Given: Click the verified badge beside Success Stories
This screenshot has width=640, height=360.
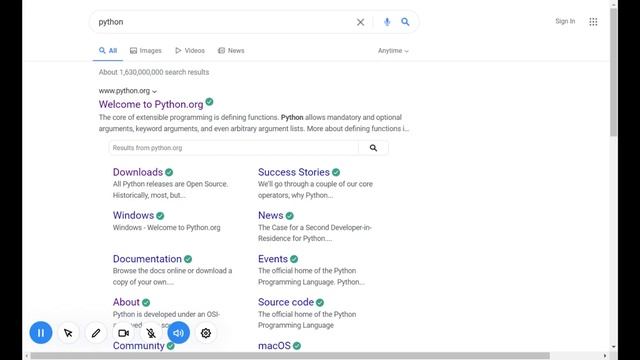Looking at the screenshot, I should (336, 172).
